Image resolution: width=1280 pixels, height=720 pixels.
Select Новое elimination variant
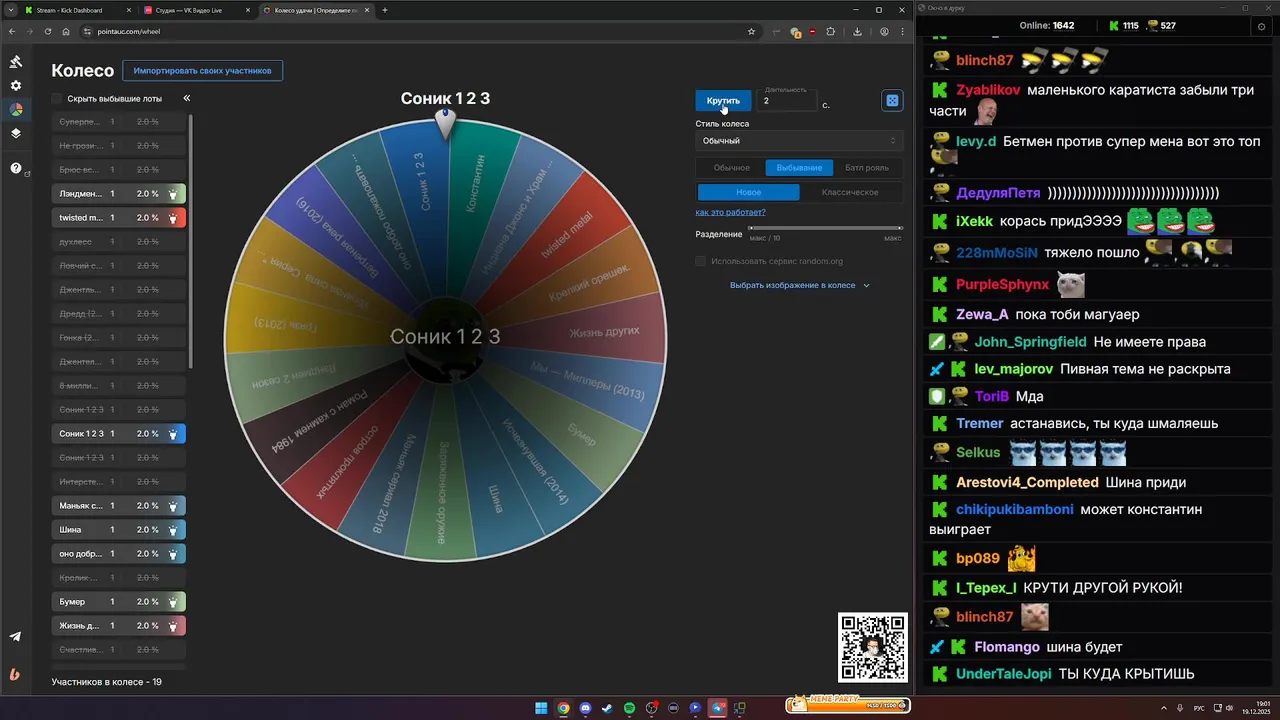(748, 192)
